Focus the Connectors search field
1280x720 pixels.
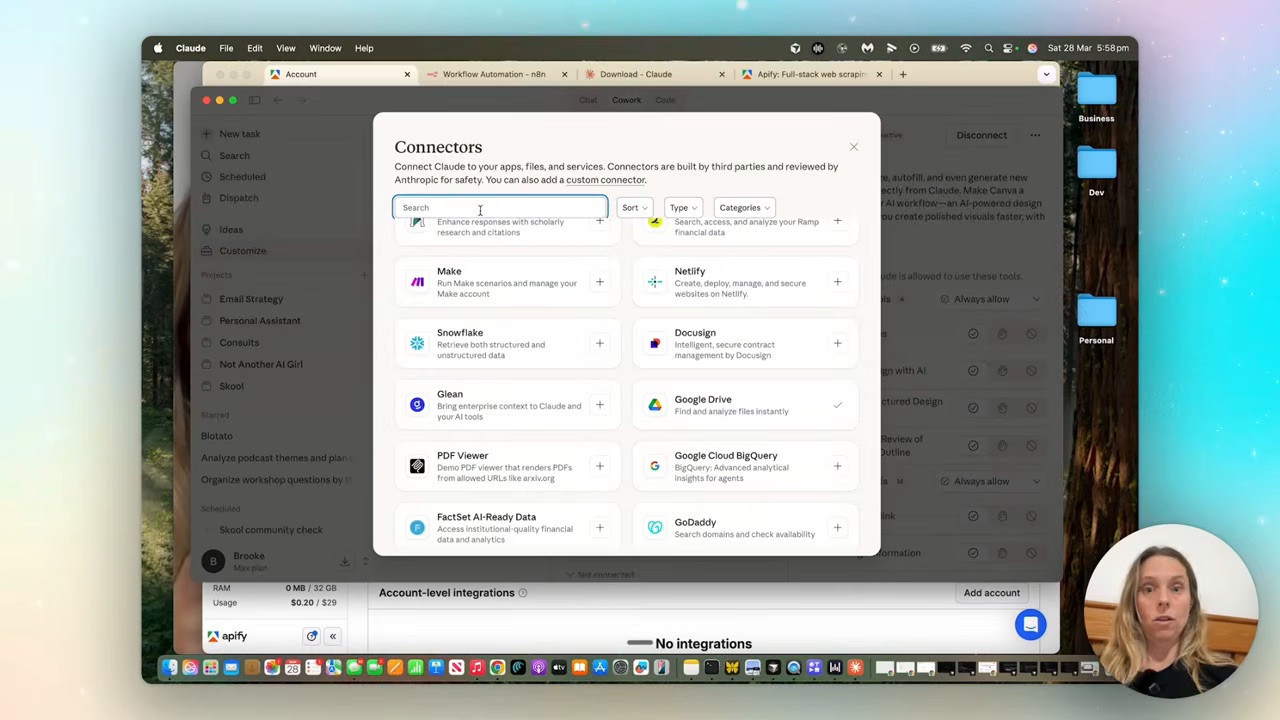coord(500,207)
